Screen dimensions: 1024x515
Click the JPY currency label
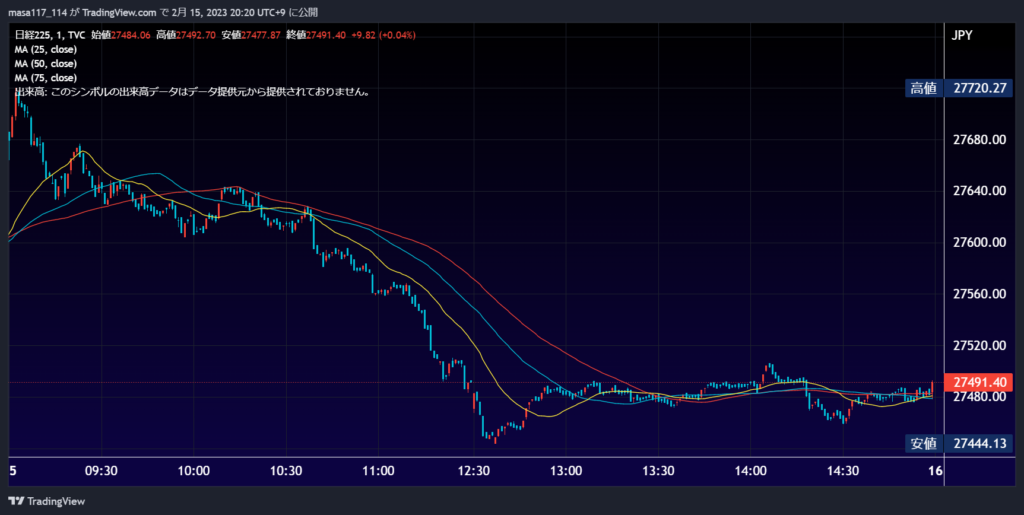pyautogui.click(x=961, y=35)
